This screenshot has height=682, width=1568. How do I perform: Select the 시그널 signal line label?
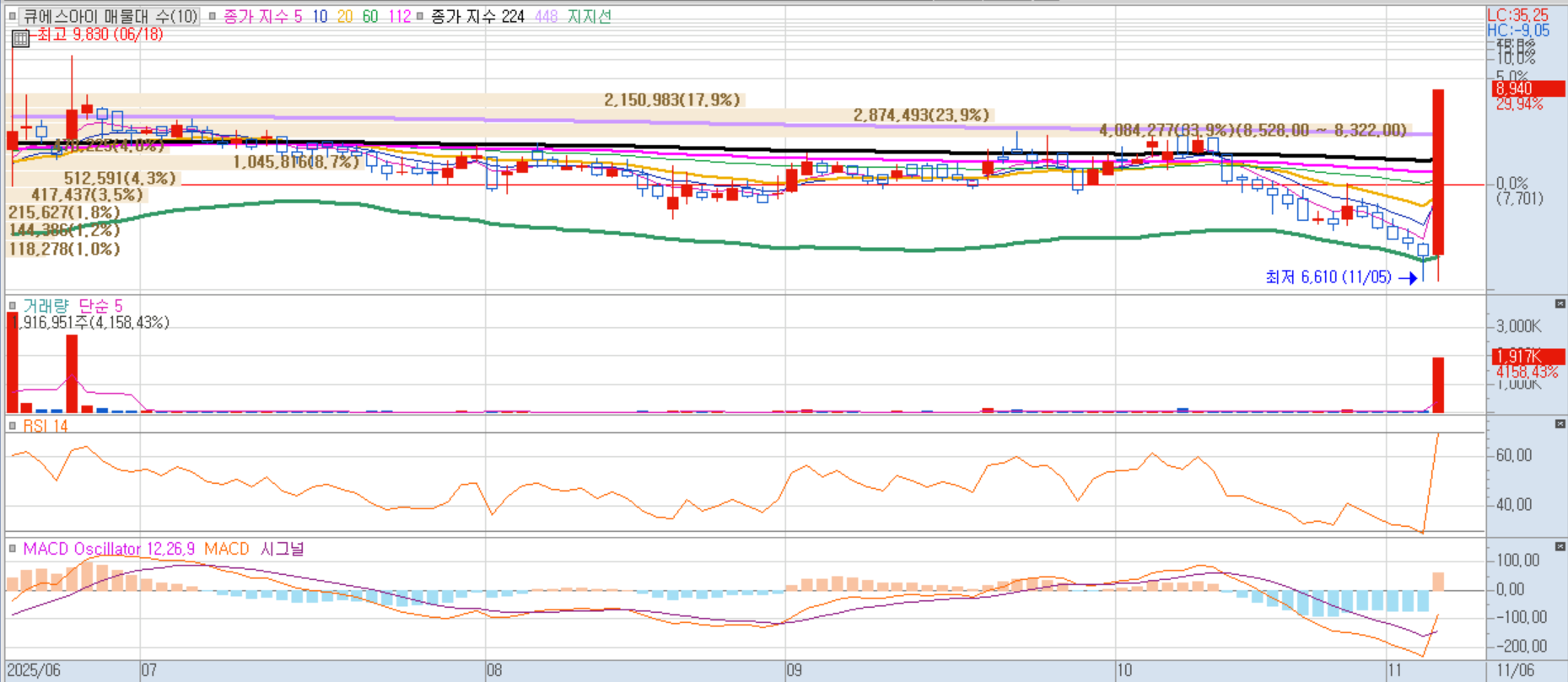[283, 549]
